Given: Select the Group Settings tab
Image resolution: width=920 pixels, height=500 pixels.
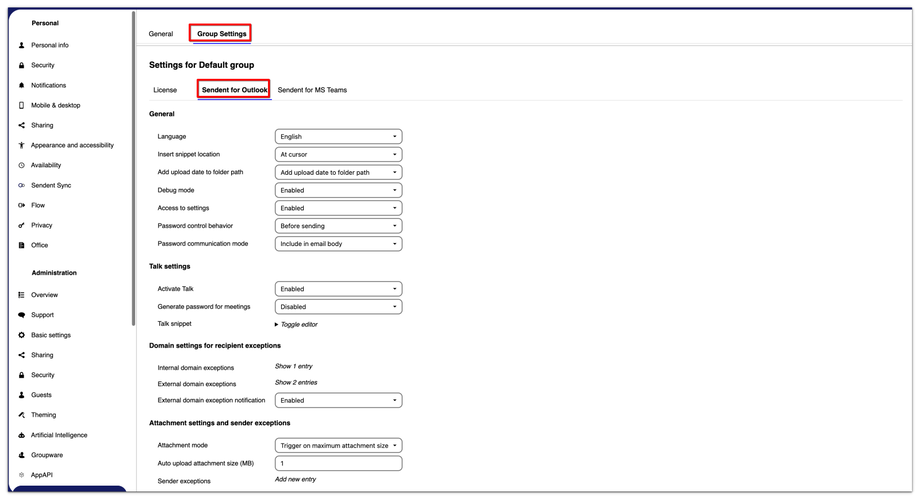Looking at the screenshot, I should click(x=221, y=33).
